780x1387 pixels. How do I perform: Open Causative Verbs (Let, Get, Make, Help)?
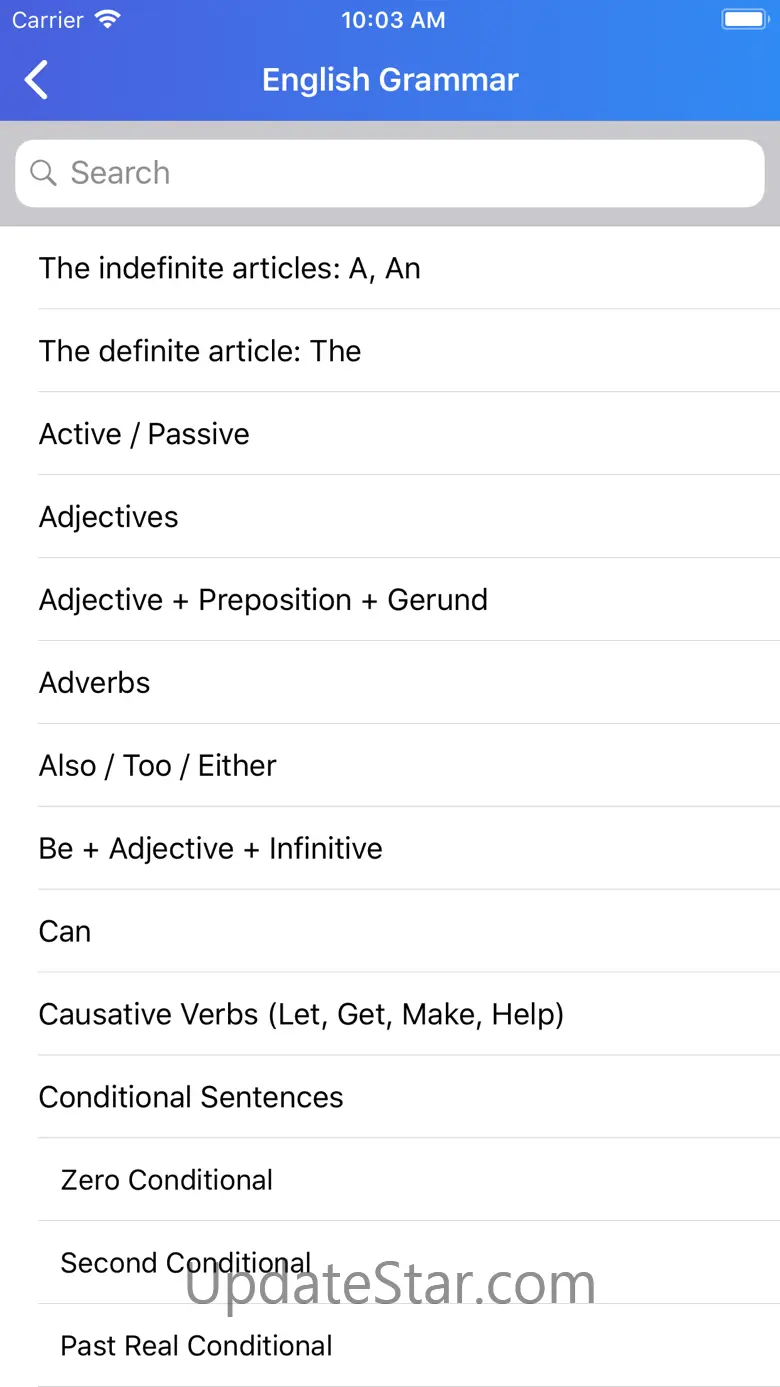pyautogui.click(x=301, y=1015)
